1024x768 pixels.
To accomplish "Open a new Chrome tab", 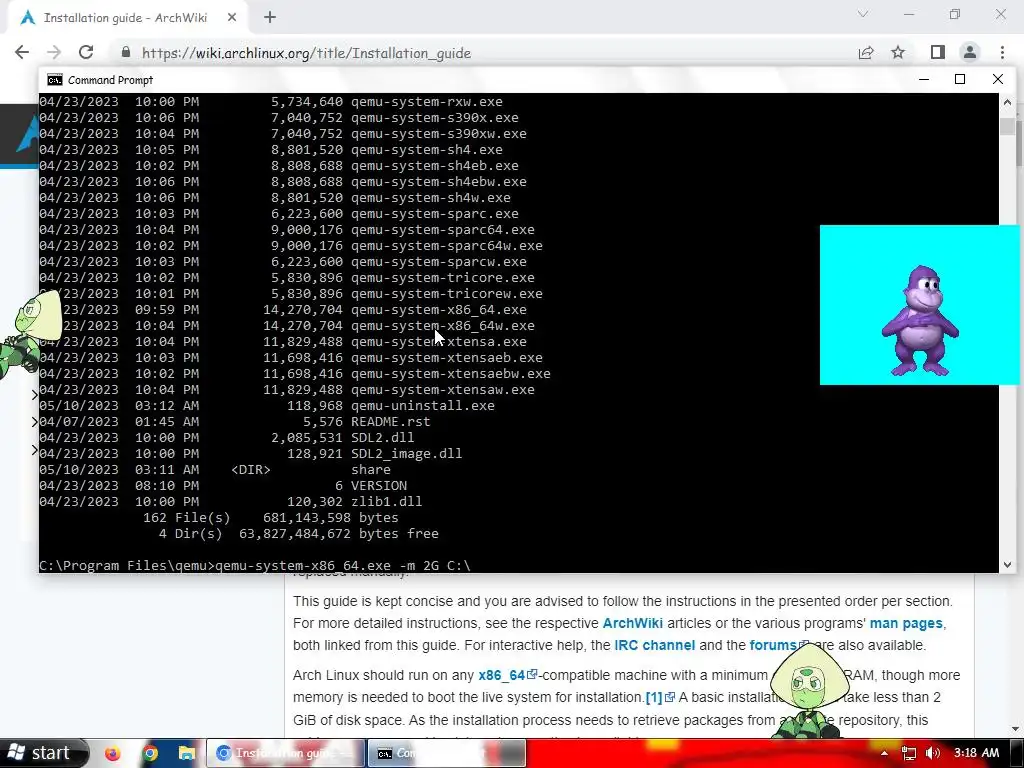I will click(x=270, y=18).
